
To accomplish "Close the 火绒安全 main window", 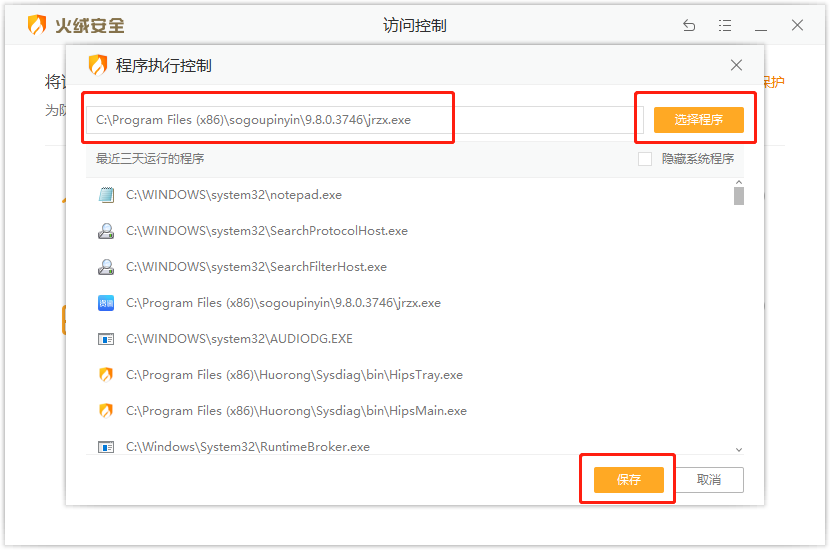I will [797, 25].
